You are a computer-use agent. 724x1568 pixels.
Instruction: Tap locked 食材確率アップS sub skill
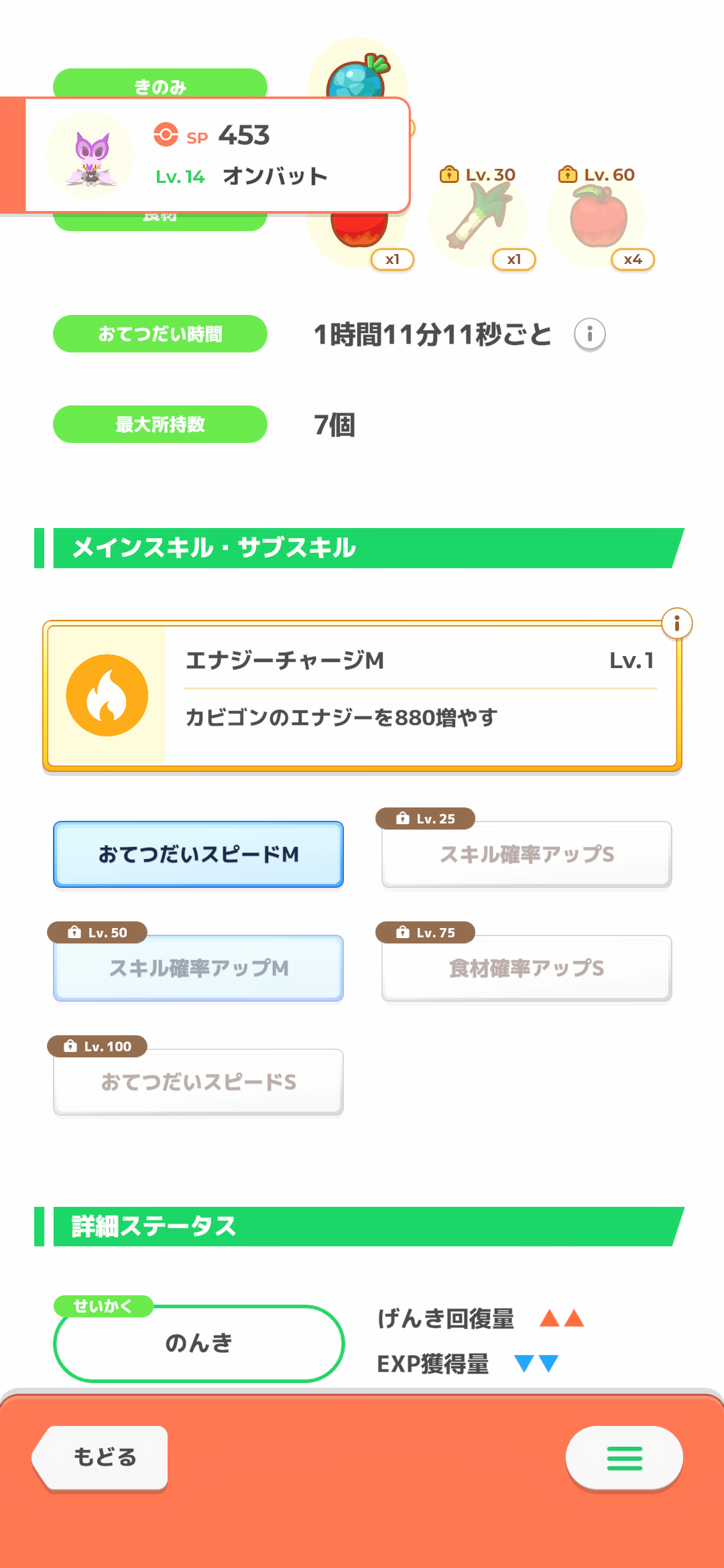(526, 968)
